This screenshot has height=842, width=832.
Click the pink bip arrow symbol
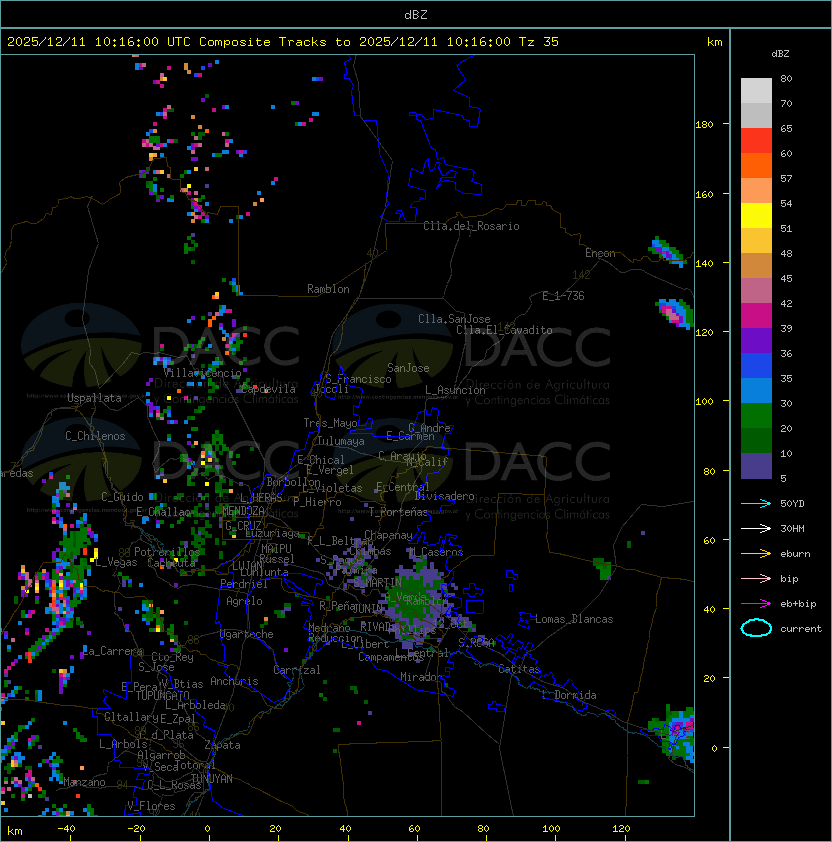(756, 579)
